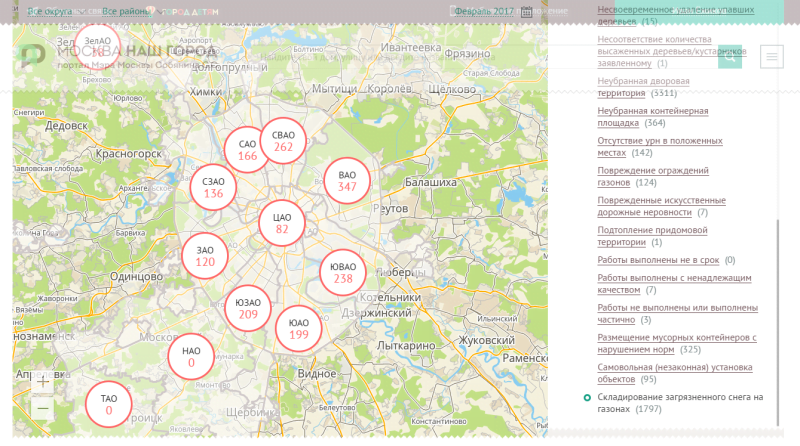Click the Одинцово label on the map
This screenshot has height=446, width=800.
tap(136, 276)
